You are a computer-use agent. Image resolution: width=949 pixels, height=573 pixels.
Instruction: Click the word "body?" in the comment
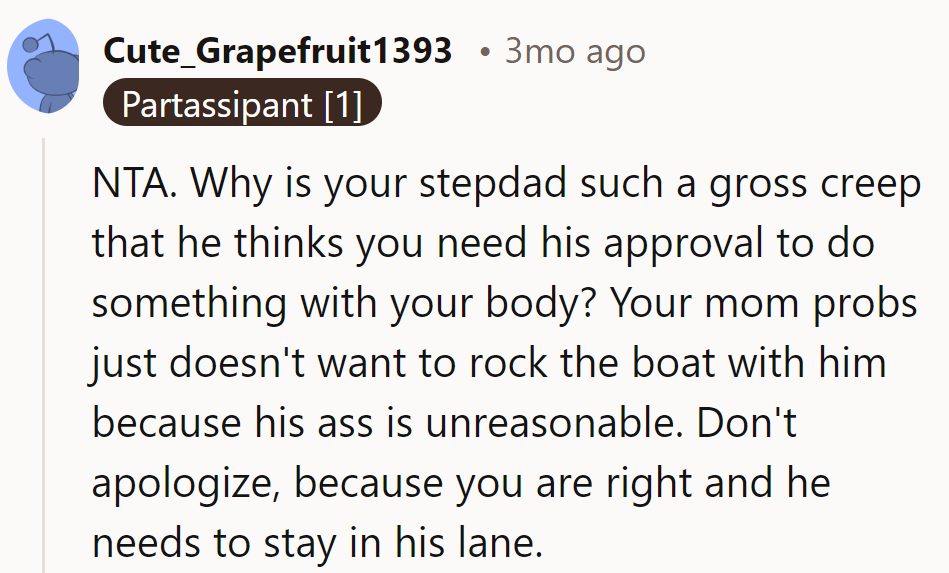[x=544, y=304]
